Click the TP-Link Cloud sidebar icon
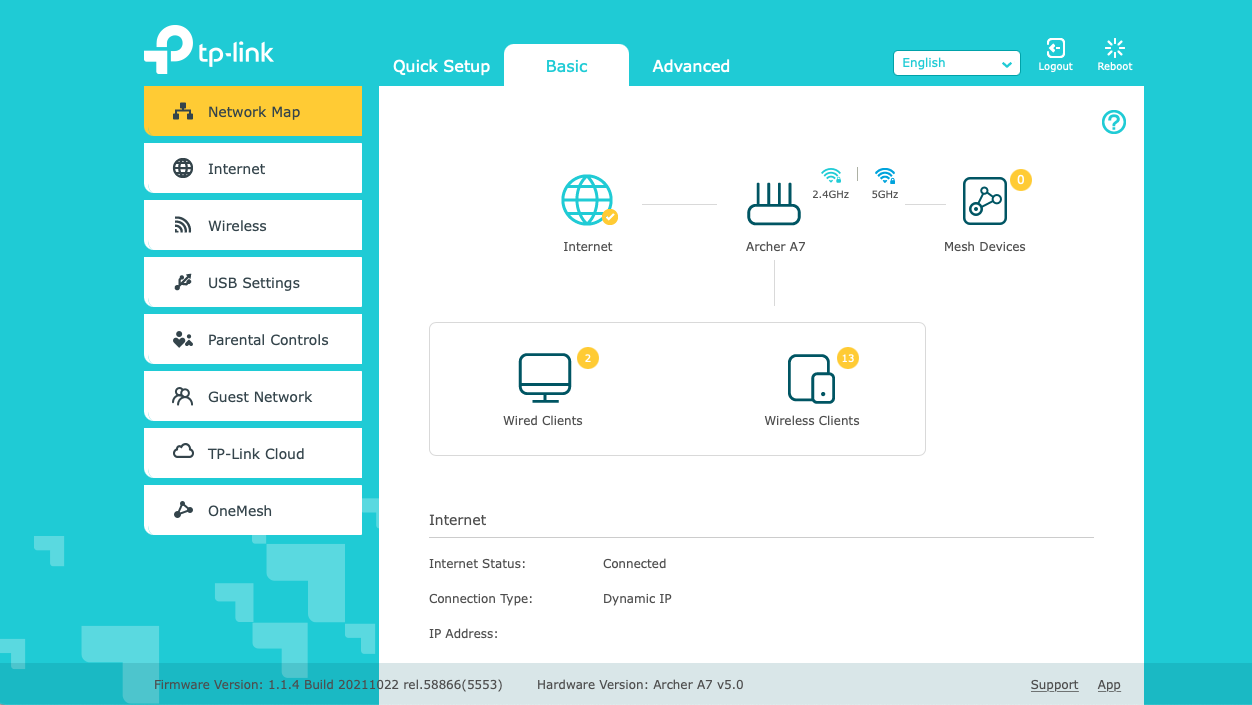Screen dimensions: 1252x705 pyautogui.click(x=183, y=452)
